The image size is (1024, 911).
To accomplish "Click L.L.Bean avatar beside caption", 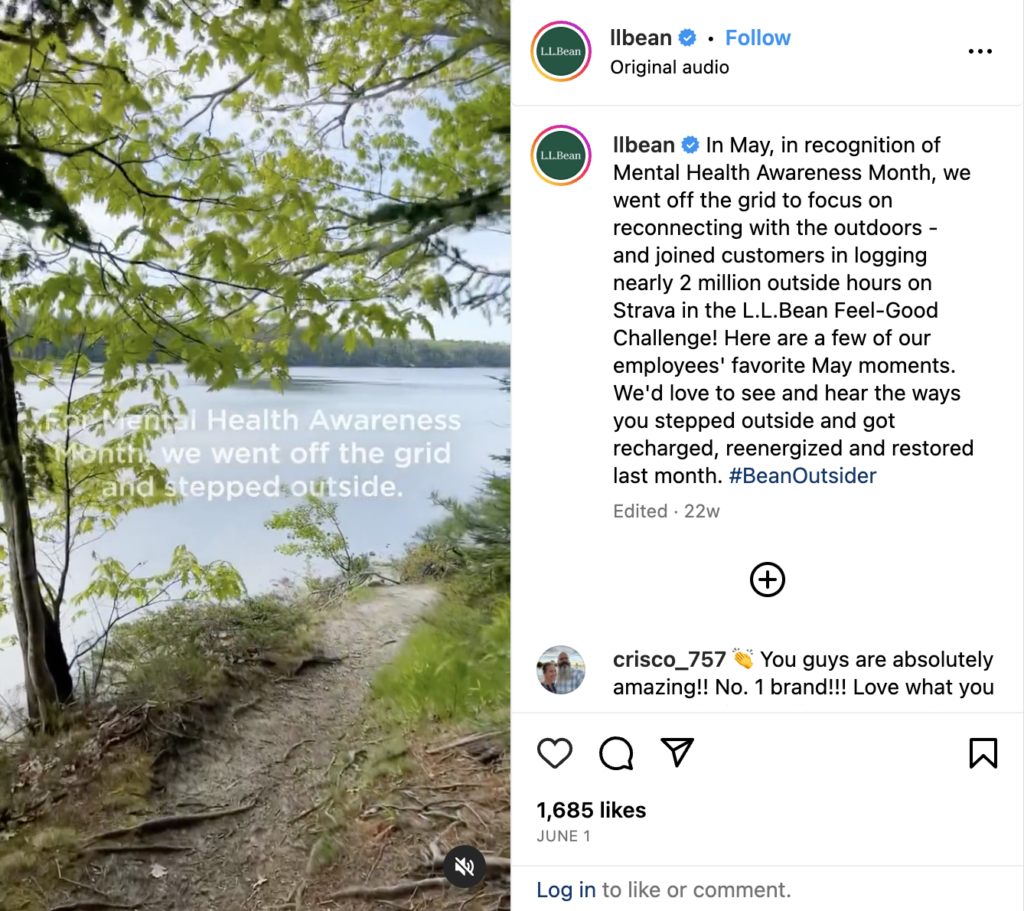I will point(561,156).
